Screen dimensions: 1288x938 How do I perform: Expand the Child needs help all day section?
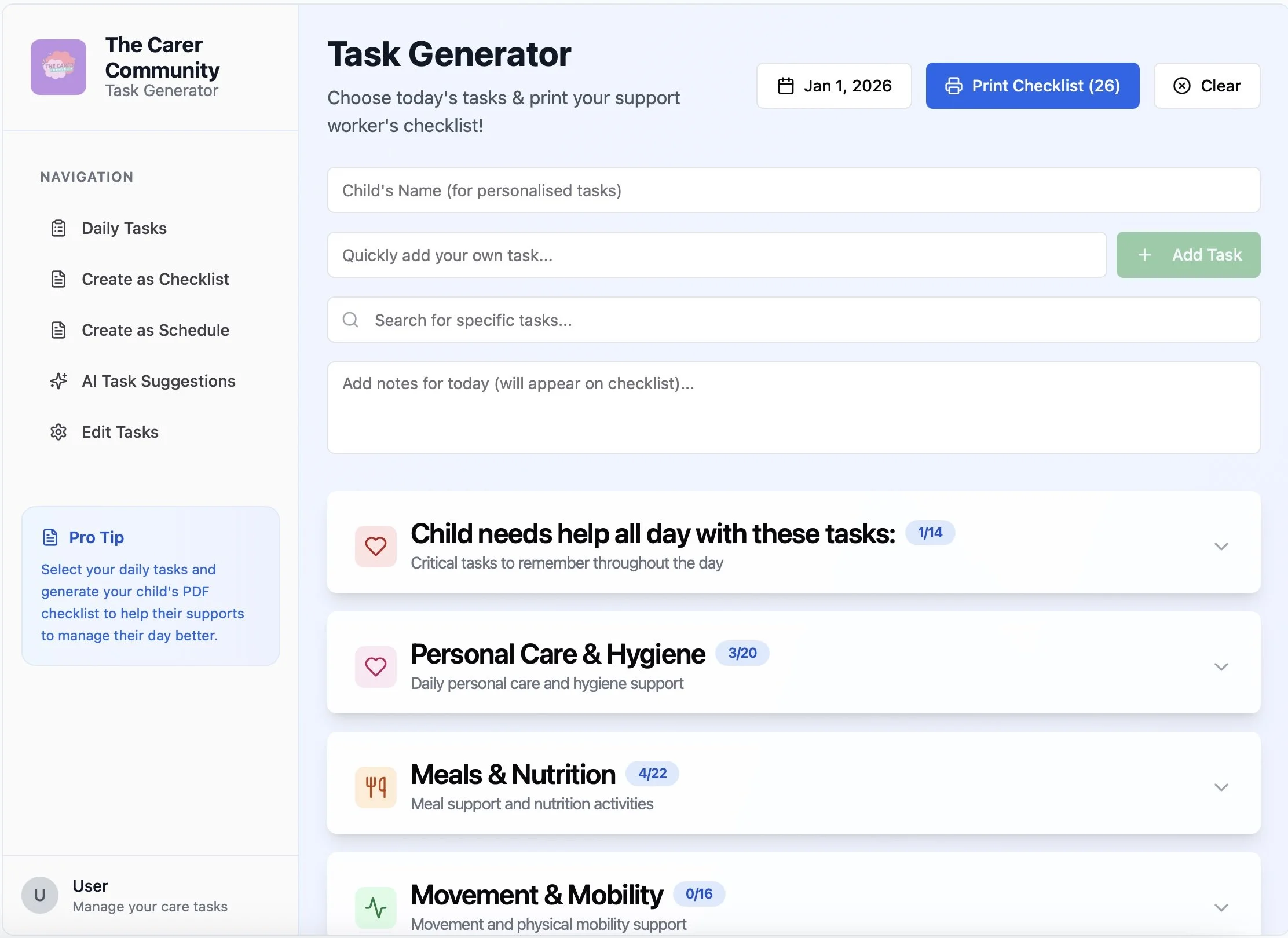pos(1222,545)
